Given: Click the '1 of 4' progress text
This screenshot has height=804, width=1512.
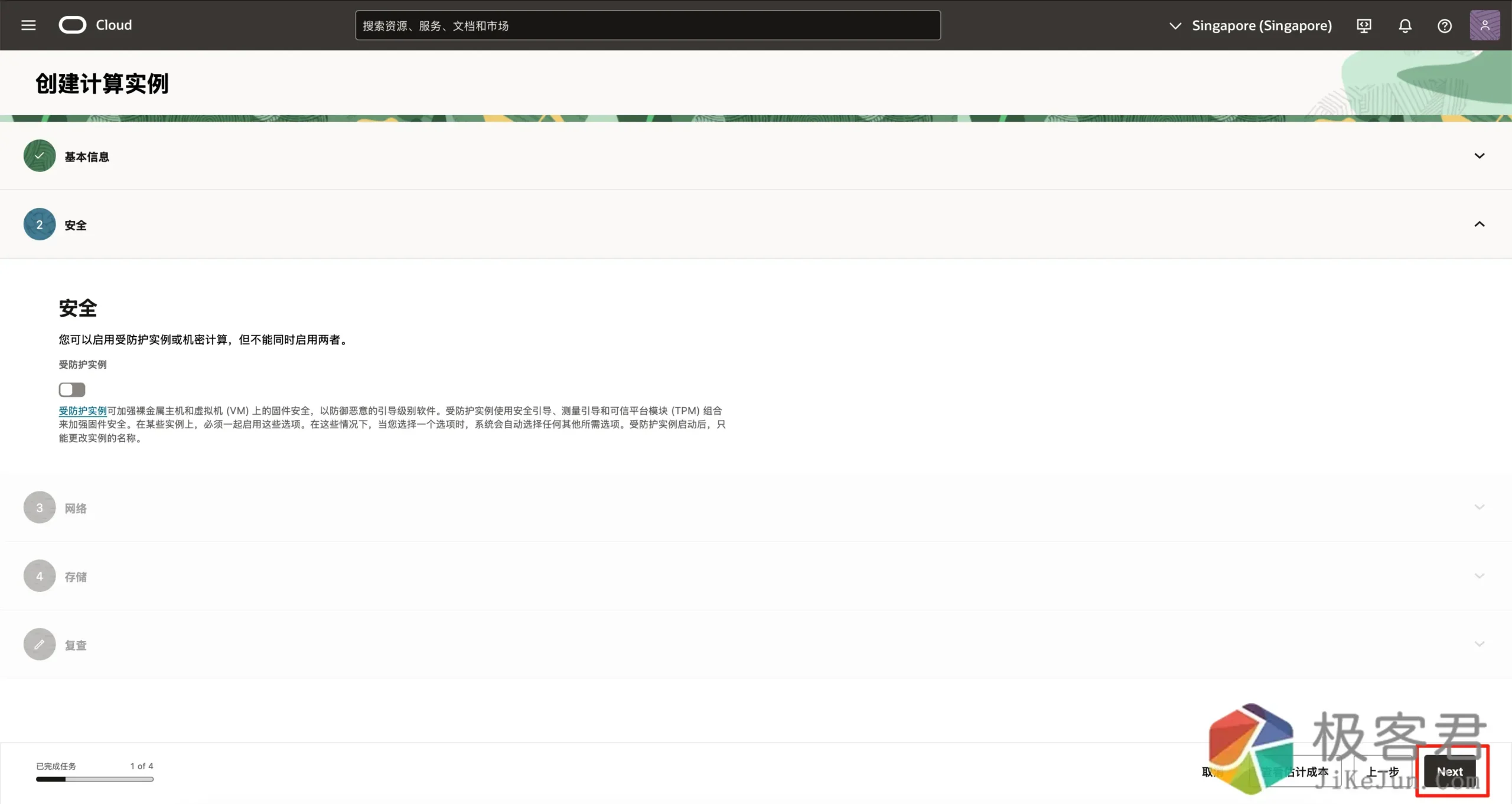Looking at the screenshot, I should 142,766.
